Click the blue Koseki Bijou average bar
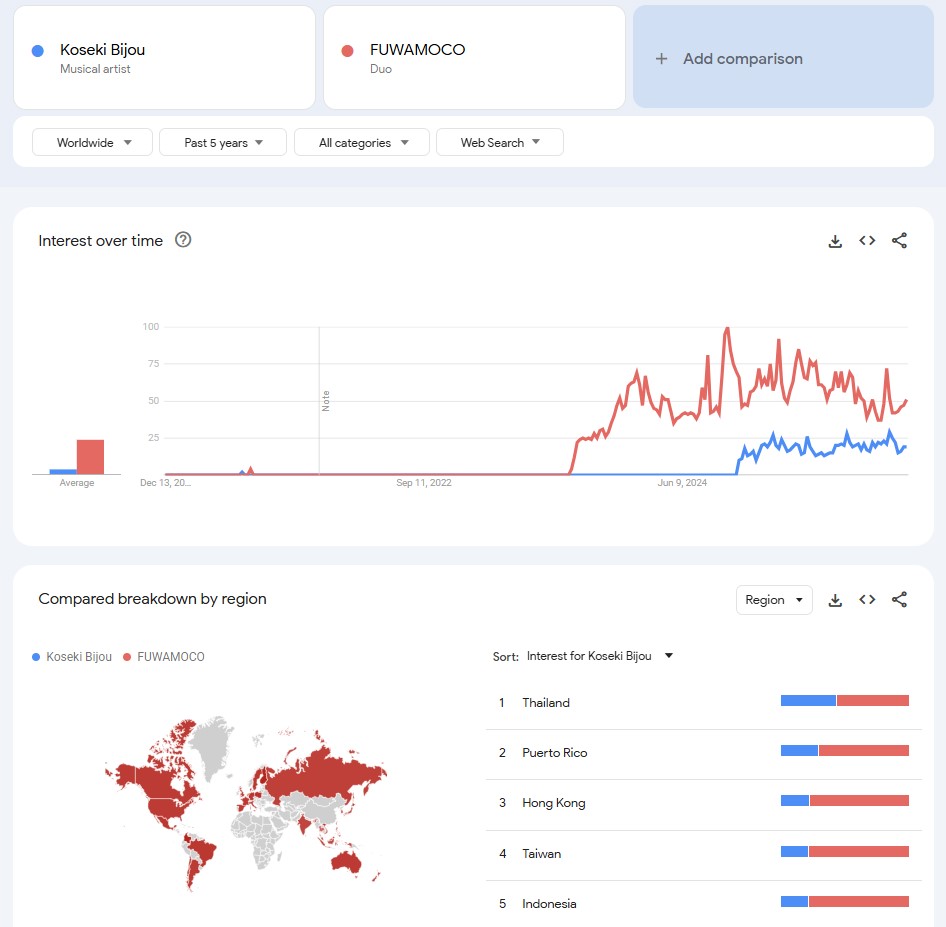 63,472
